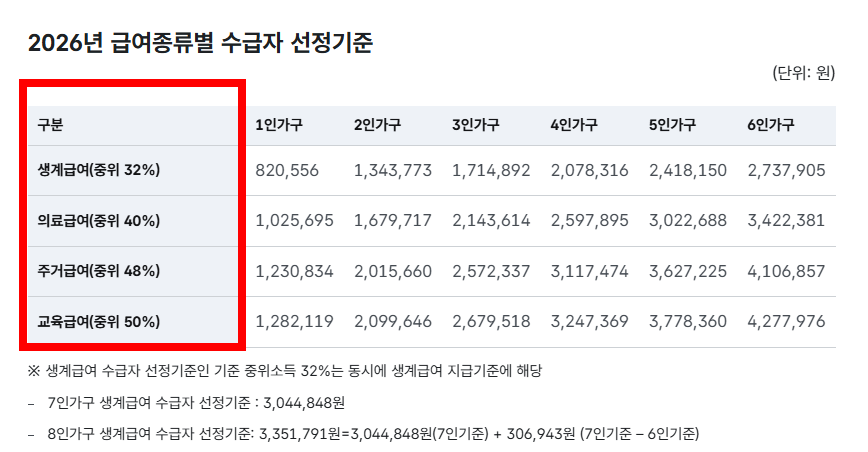Click the cell value 1,679,717
The height and width of the screenshot is (452, 868).
pyautogui.click(x=392, y=221)
